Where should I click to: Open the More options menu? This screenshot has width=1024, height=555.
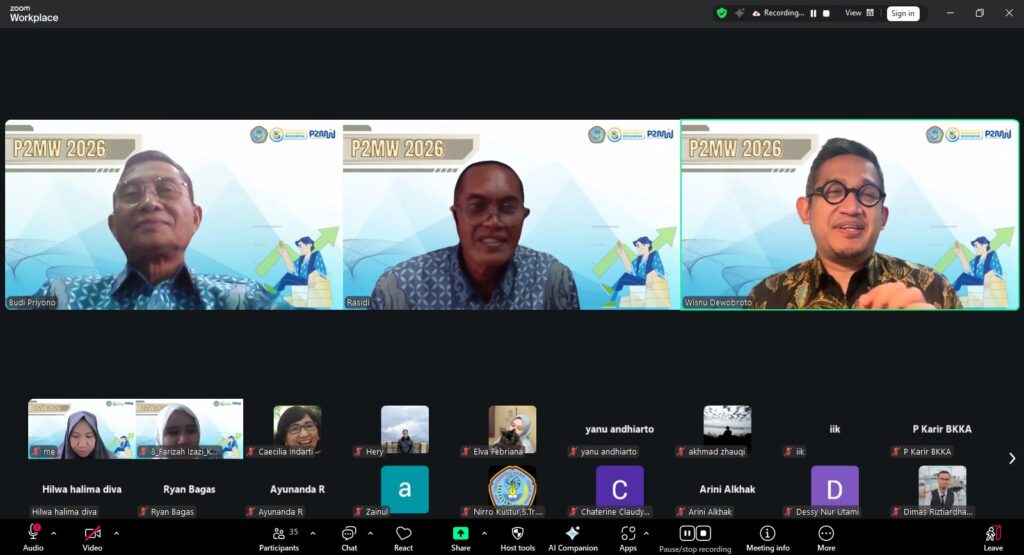click(x=826, y=535)
